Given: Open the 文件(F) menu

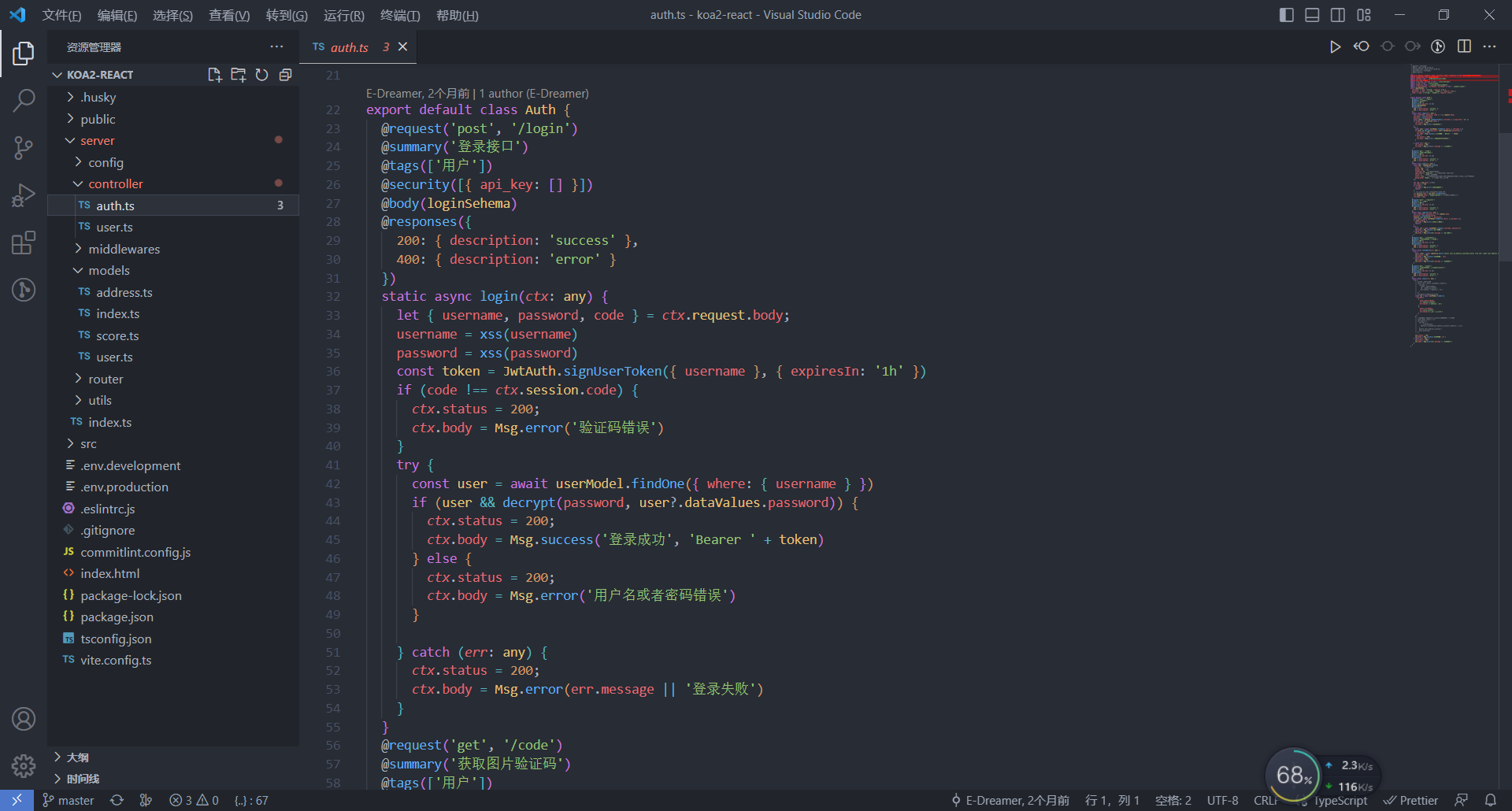Looking at the screenshot, I should click(x=61, y=15).
